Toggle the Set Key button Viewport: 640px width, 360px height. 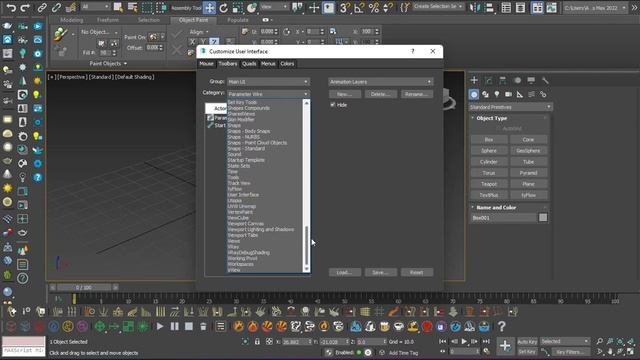point(527,351)
